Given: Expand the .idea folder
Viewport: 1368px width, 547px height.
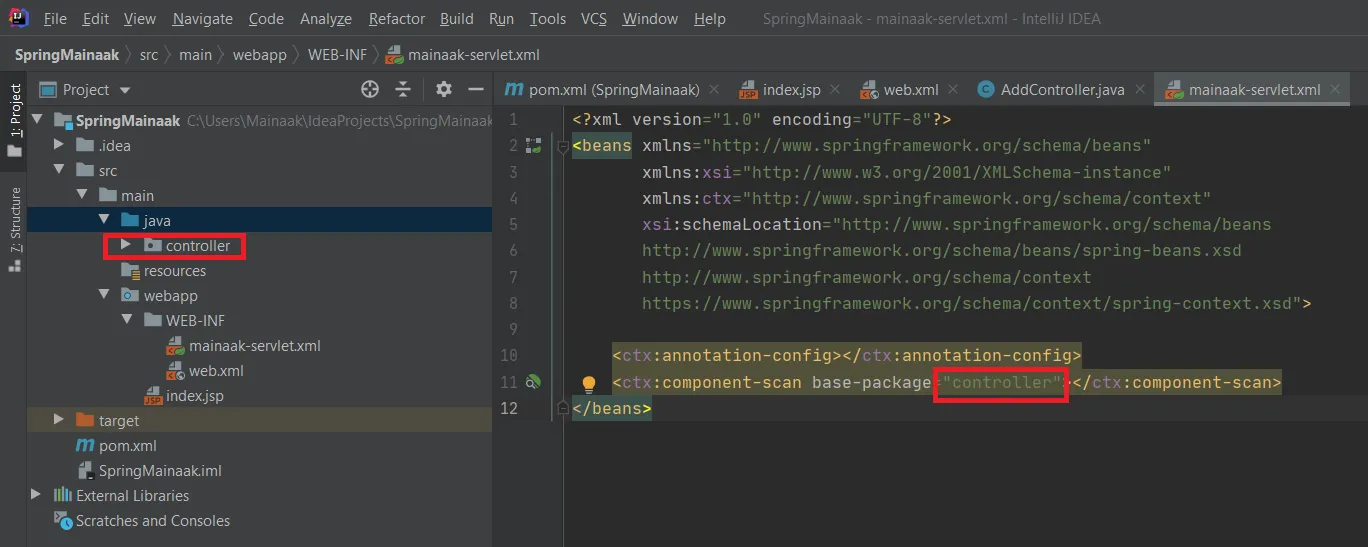Looking at the screenshot, I should 60,145.
